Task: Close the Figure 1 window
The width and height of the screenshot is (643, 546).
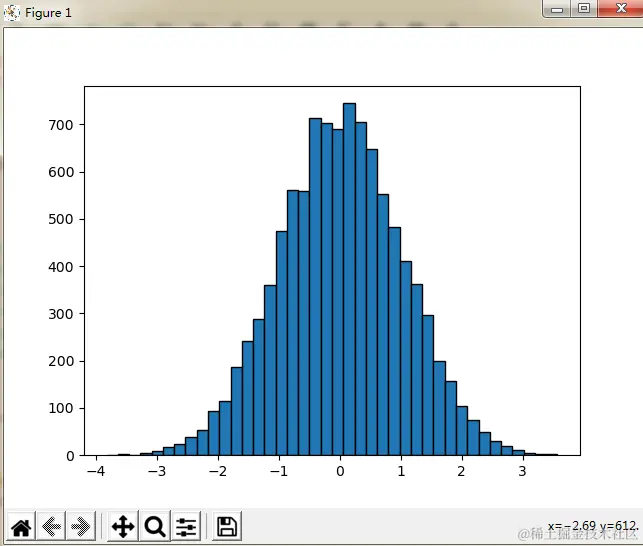Action: point(620,9)
